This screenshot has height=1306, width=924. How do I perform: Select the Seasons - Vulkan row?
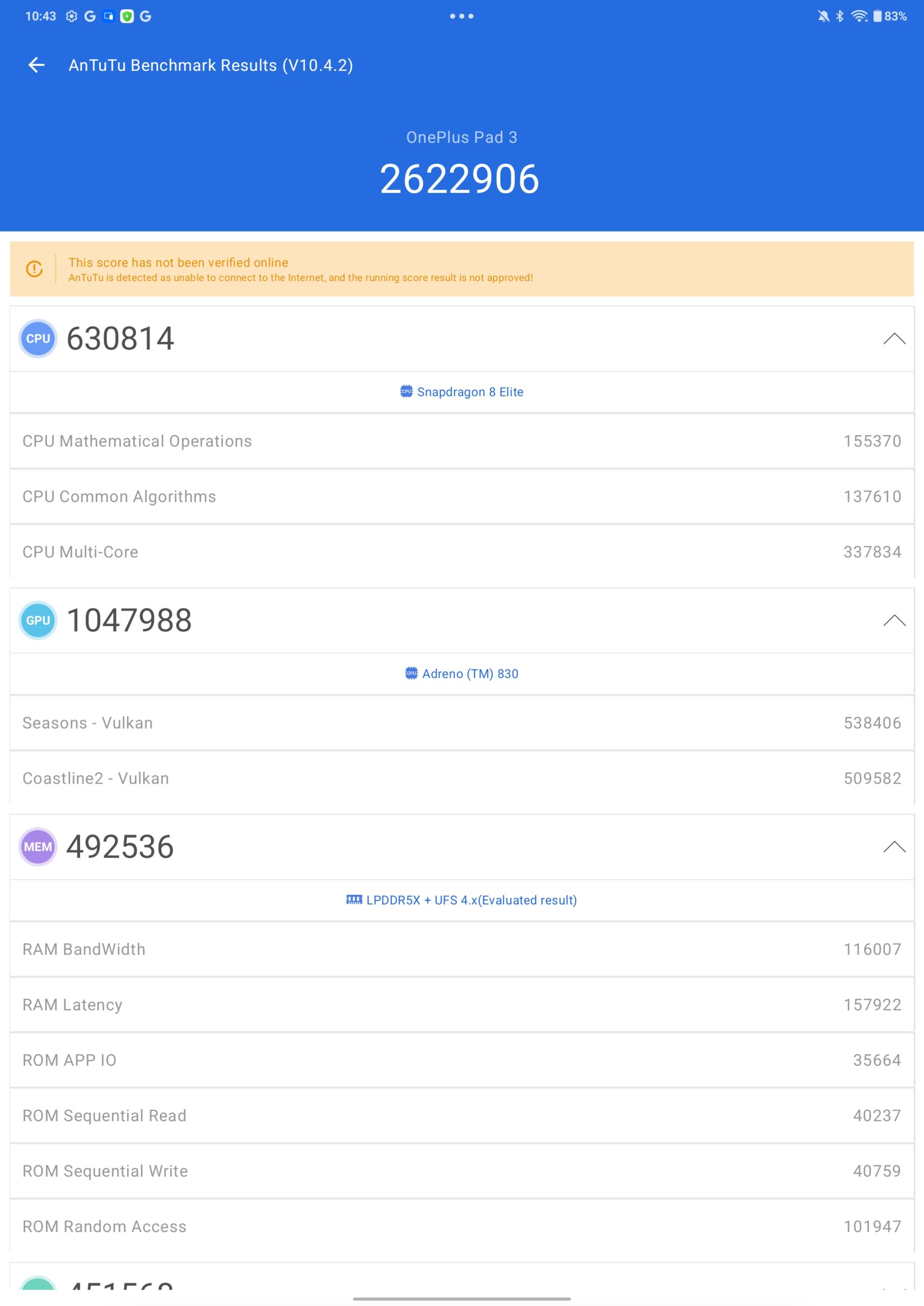pyautogui.click(x=462, y=722)
